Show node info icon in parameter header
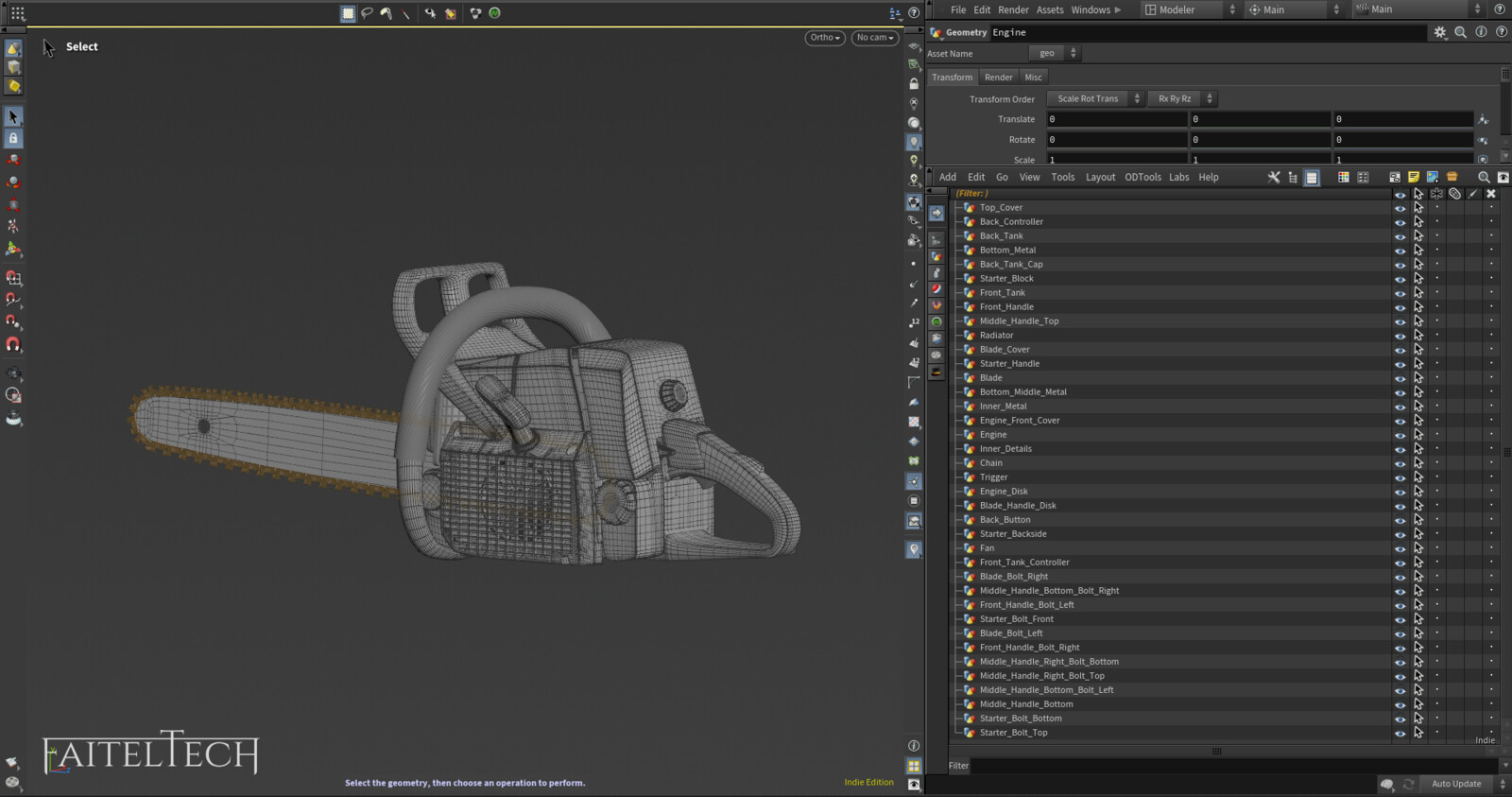The width and height of the screenshot is (1512, 797). coord(1481,32)
